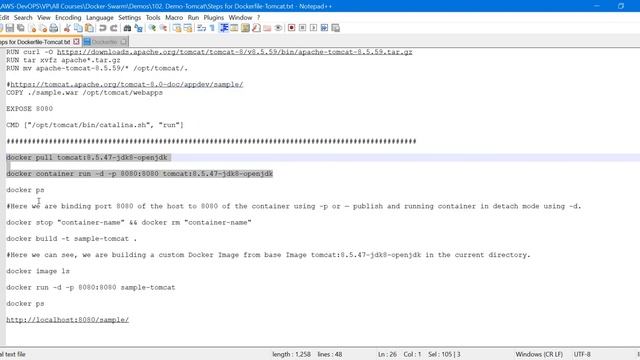The height and width of the screenshot is (360, 640).
Task: Click the 'docker pull tomcat:8.5.47-jdk8-openjdk' line
Action: [x=87, y=158]
